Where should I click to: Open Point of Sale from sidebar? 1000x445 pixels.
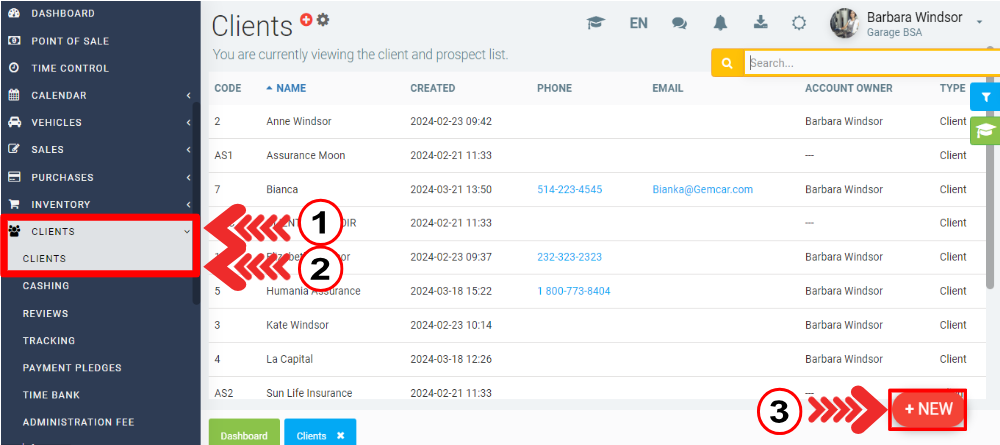tap(70, 41)
